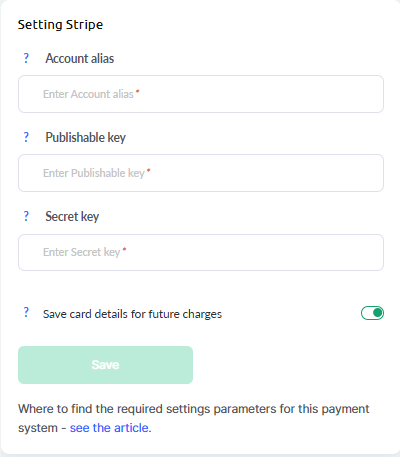
Task: Click the red asterisk in Secret key field
Action: pyautogui.click(x=124, y=249)
